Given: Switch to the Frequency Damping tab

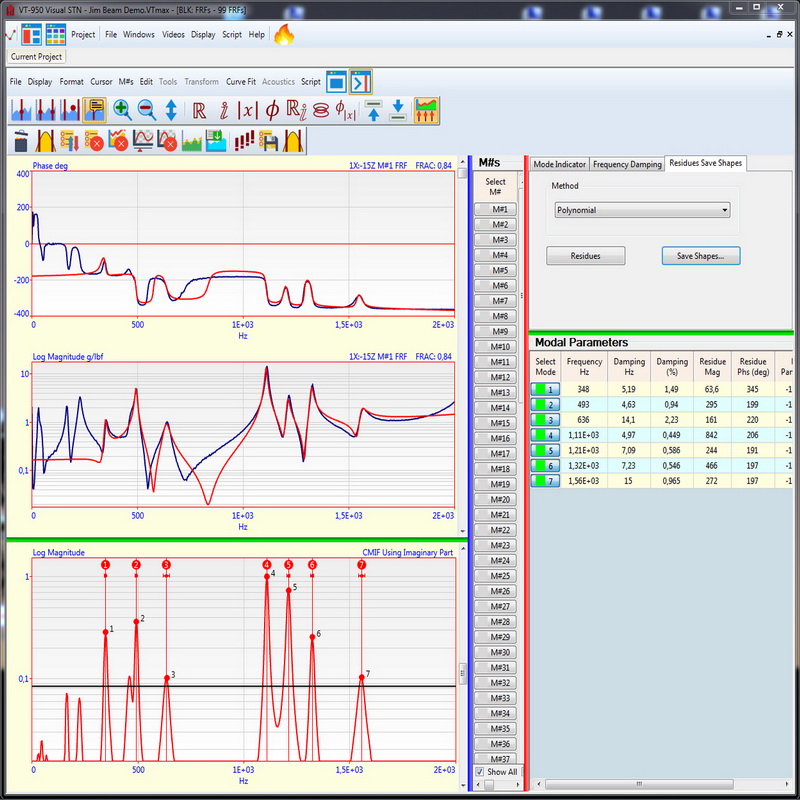Looking at the screenshot, I should pos(626,164).
